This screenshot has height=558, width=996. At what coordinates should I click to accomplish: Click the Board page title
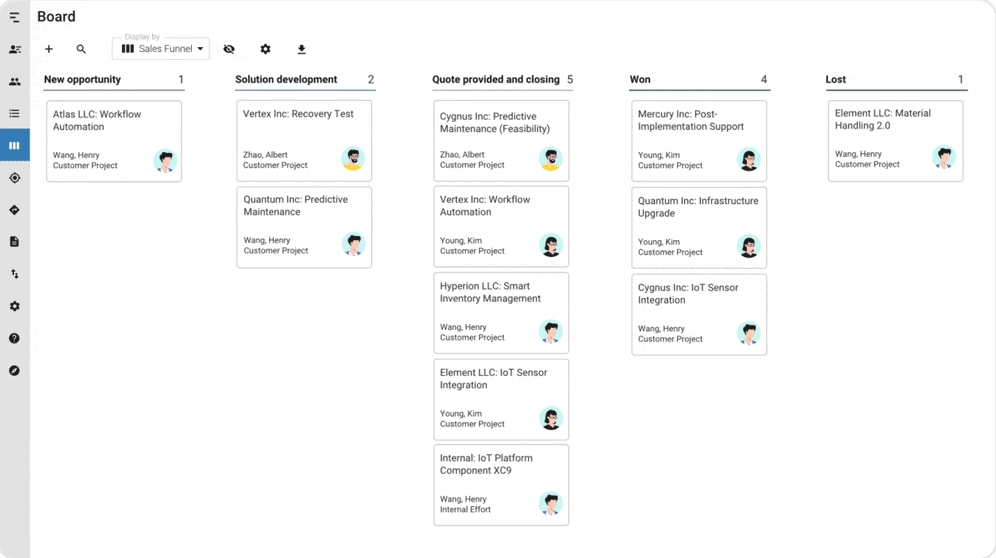pos(56,17)
